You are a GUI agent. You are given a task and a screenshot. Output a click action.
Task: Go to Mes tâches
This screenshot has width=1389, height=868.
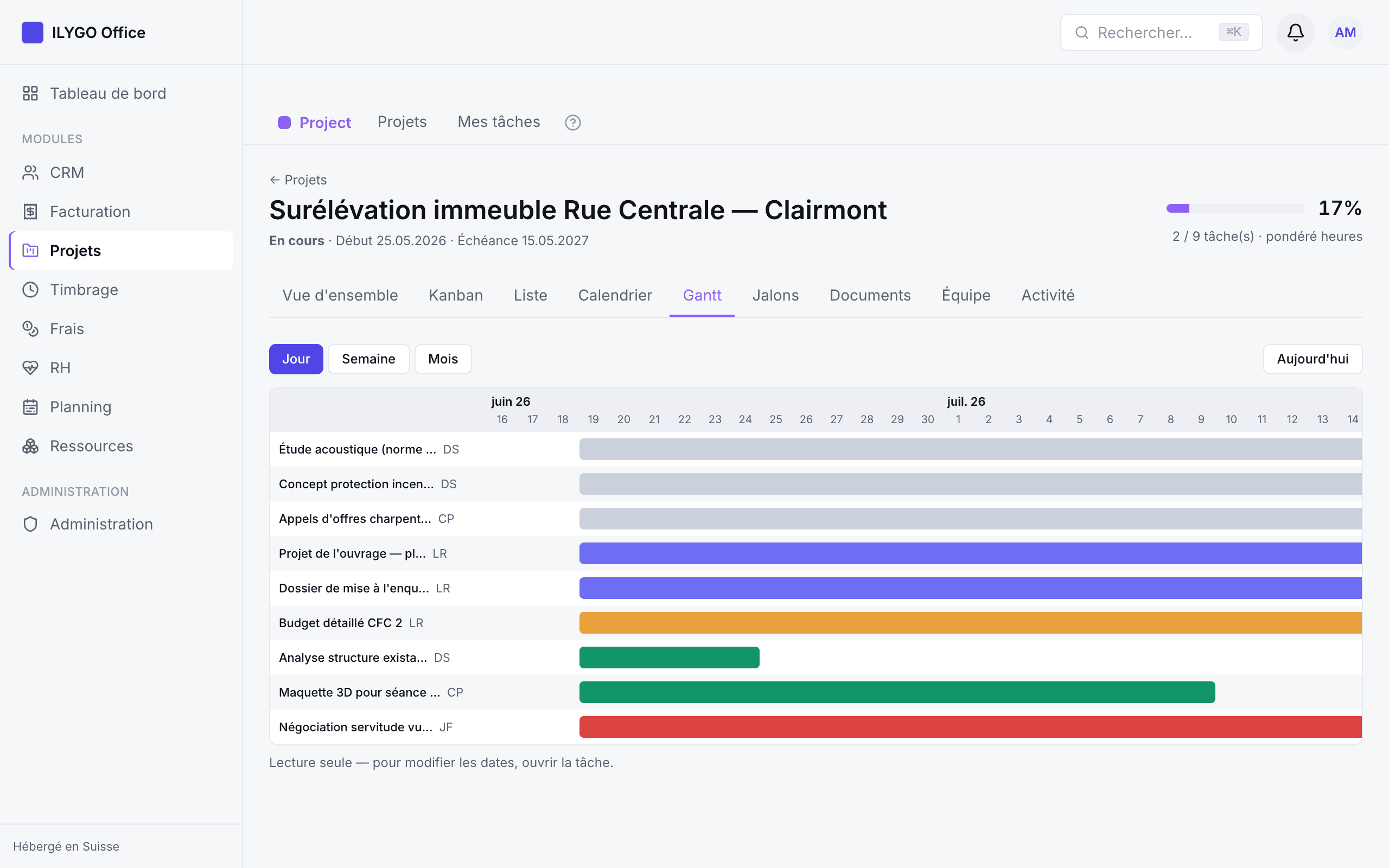499,122
